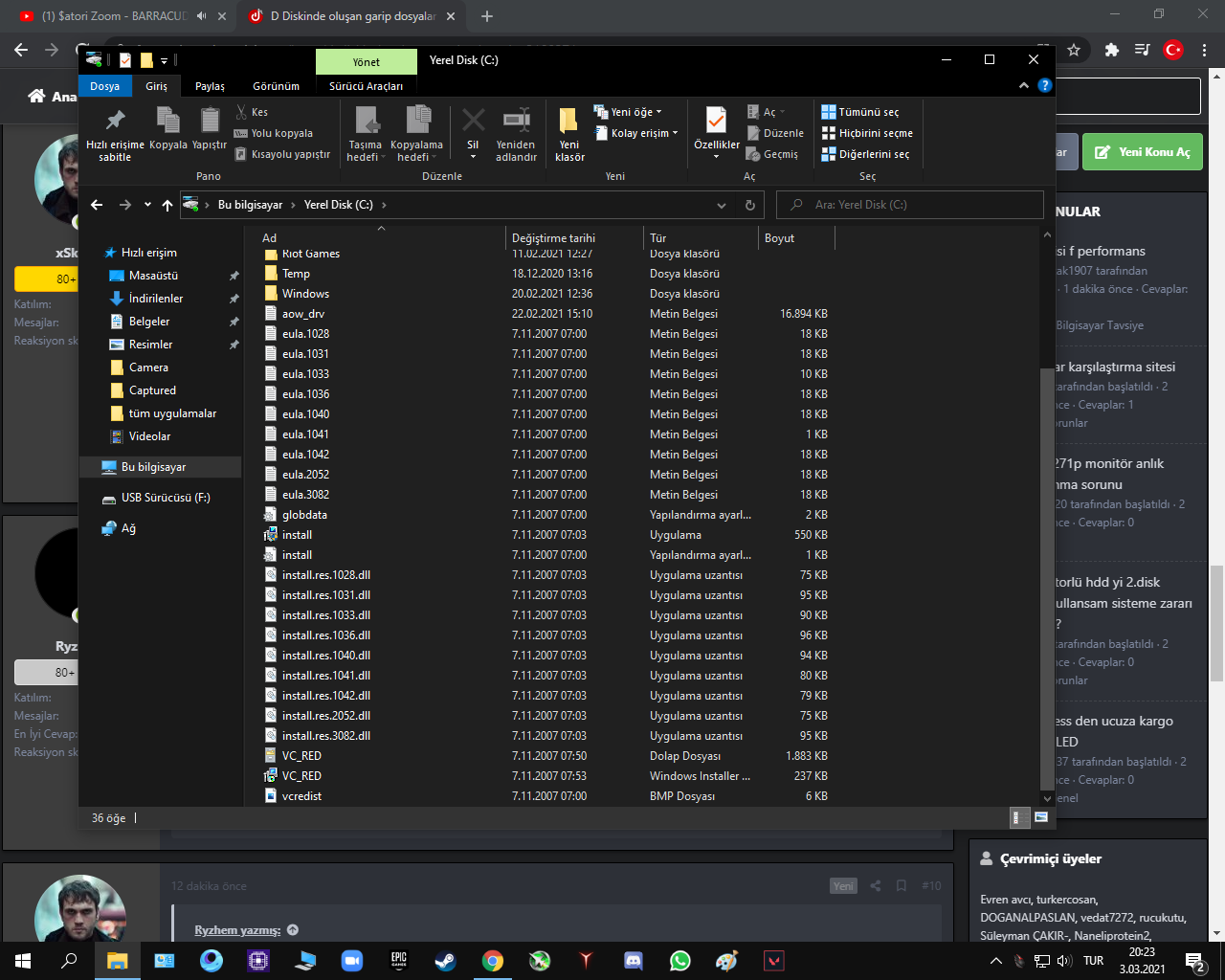The height and width of the screenshot is (980, 1225).
Task: Switch to details view in the status bar
Action: (1020, 817)
